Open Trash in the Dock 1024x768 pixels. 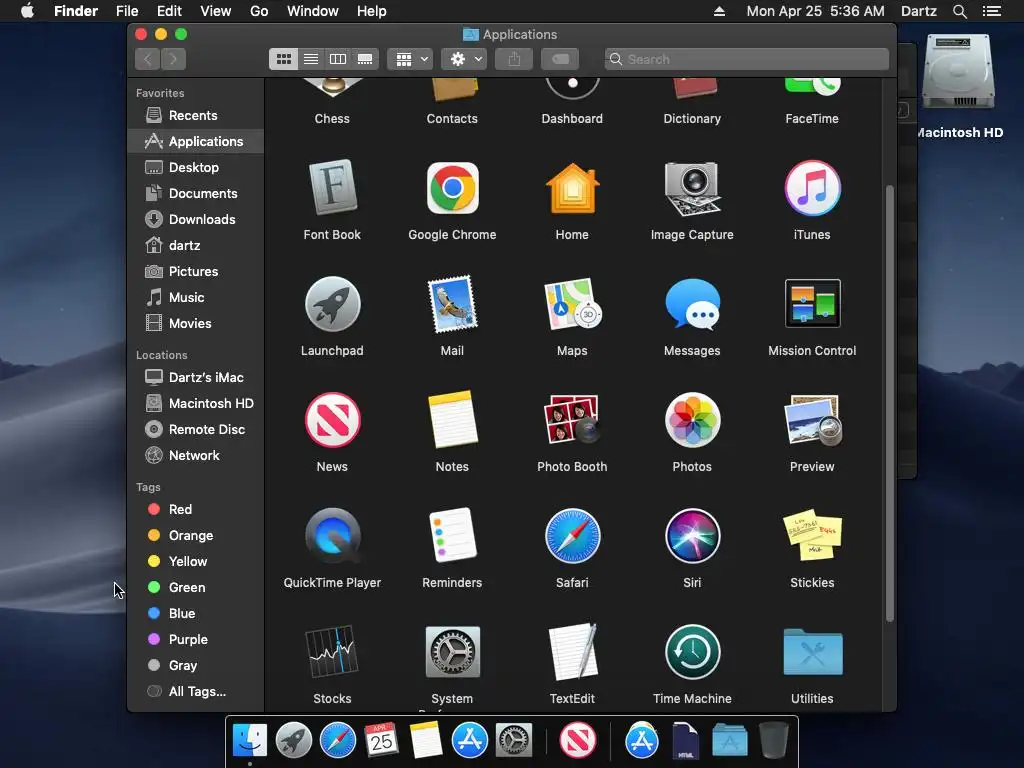pos(774,740)
